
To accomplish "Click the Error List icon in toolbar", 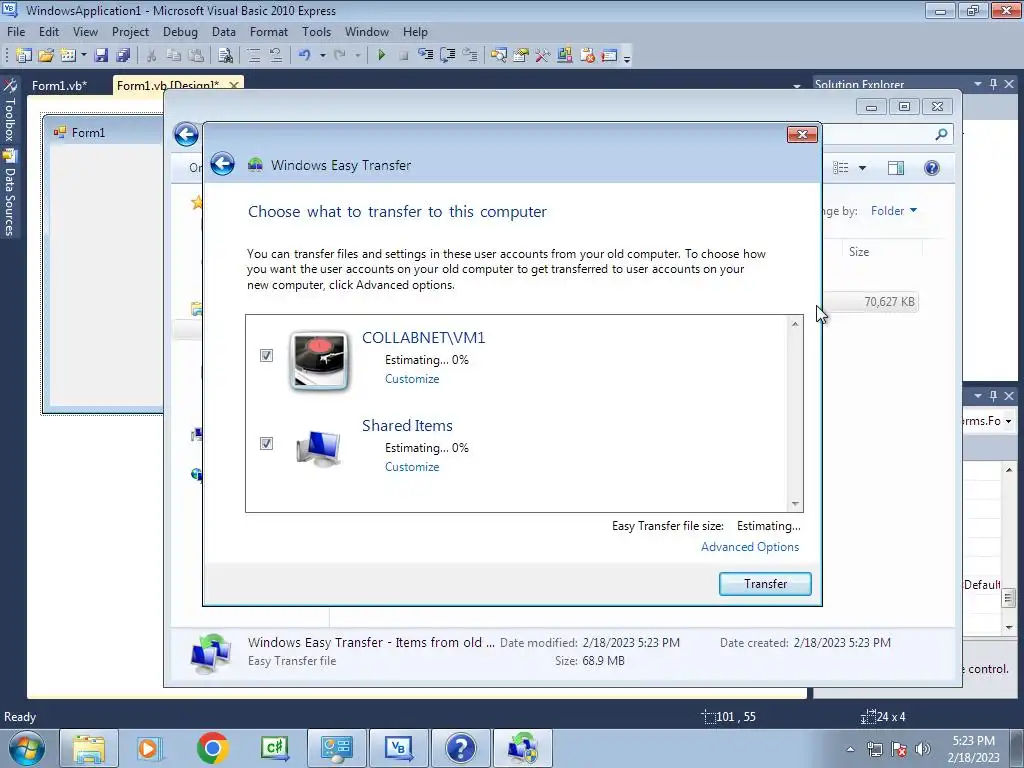I will pyautogui.click(x=587, y=56).
